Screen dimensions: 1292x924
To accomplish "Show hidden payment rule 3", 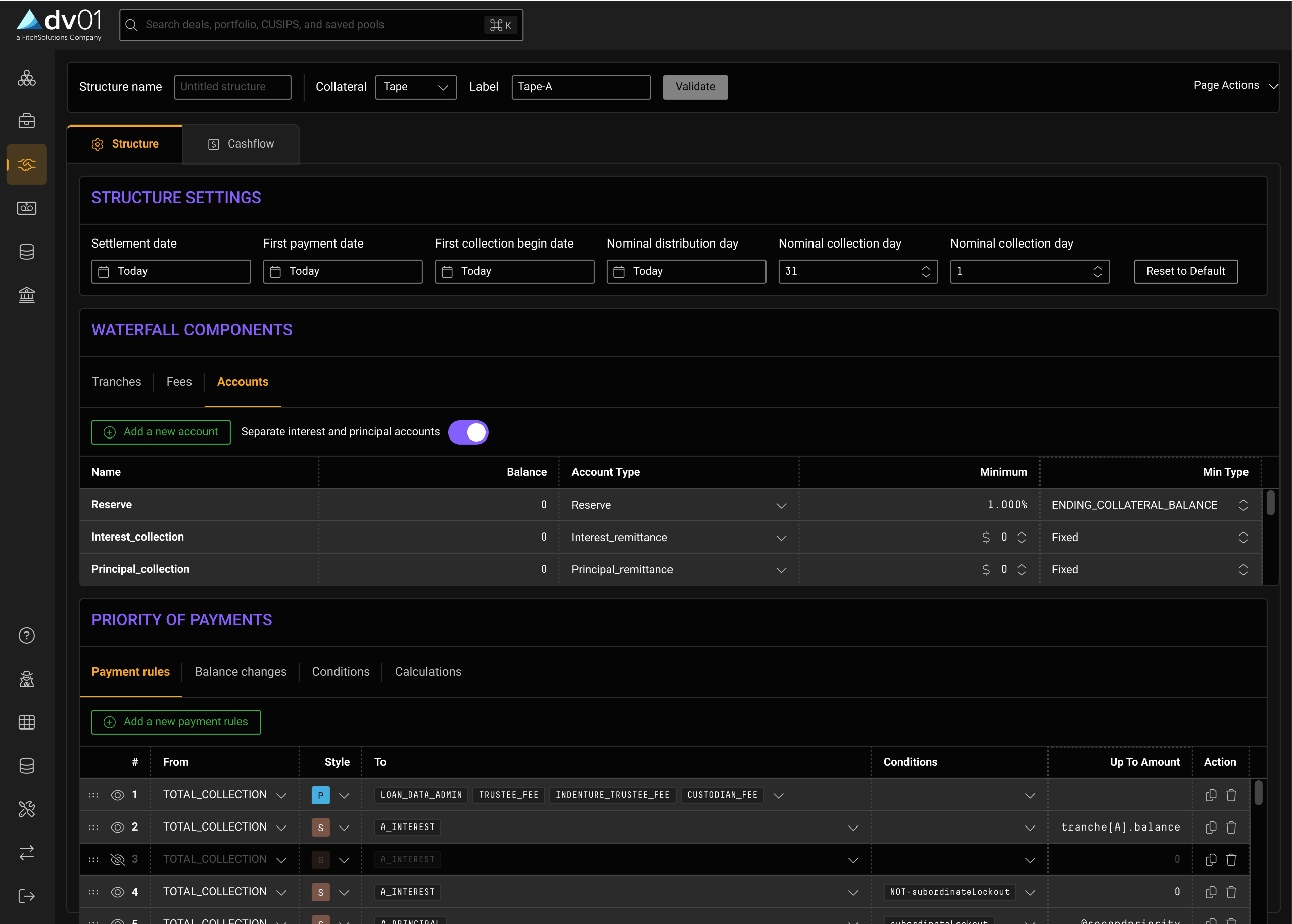I will tap(117, 860).
